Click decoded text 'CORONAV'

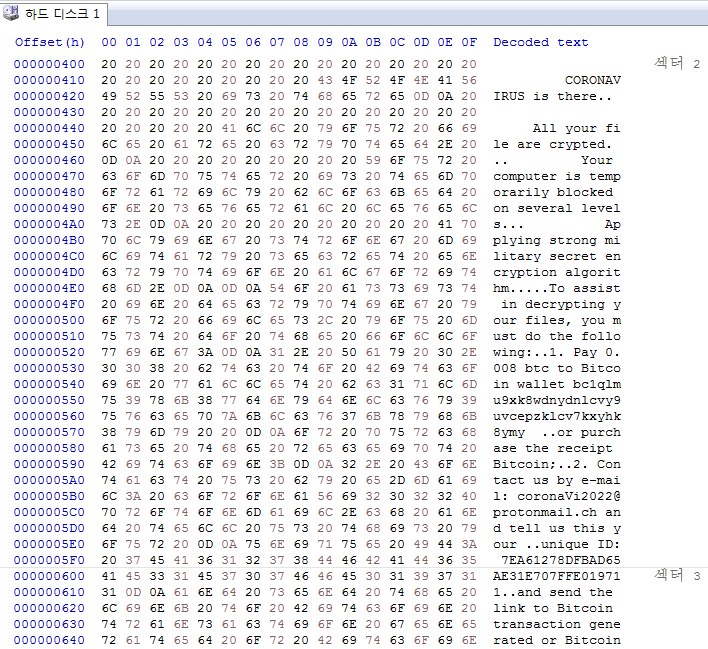pyautogui.click(x=593, y=80)
